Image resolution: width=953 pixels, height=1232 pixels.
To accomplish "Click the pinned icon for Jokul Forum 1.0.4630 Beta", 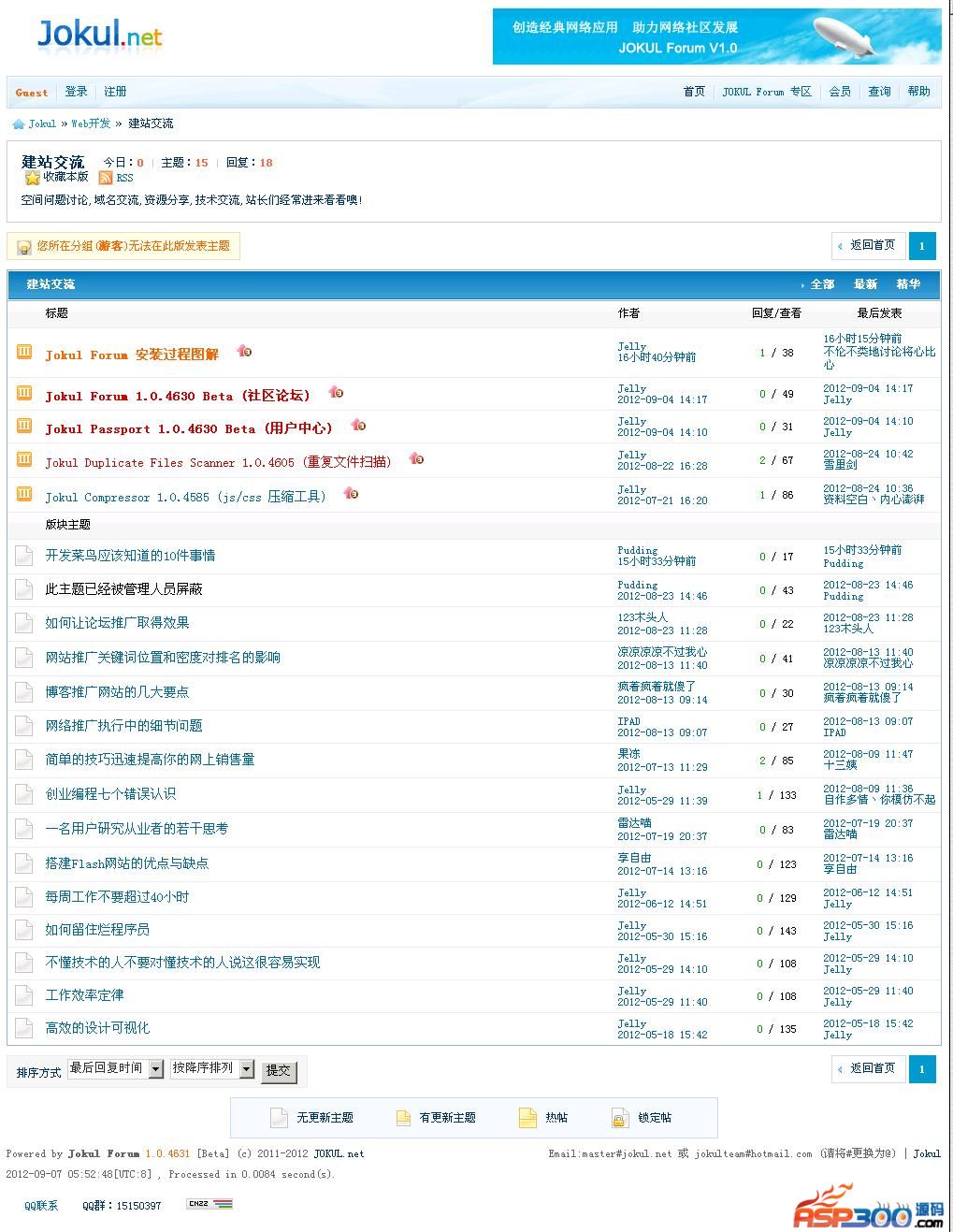I will click(24, 394).
